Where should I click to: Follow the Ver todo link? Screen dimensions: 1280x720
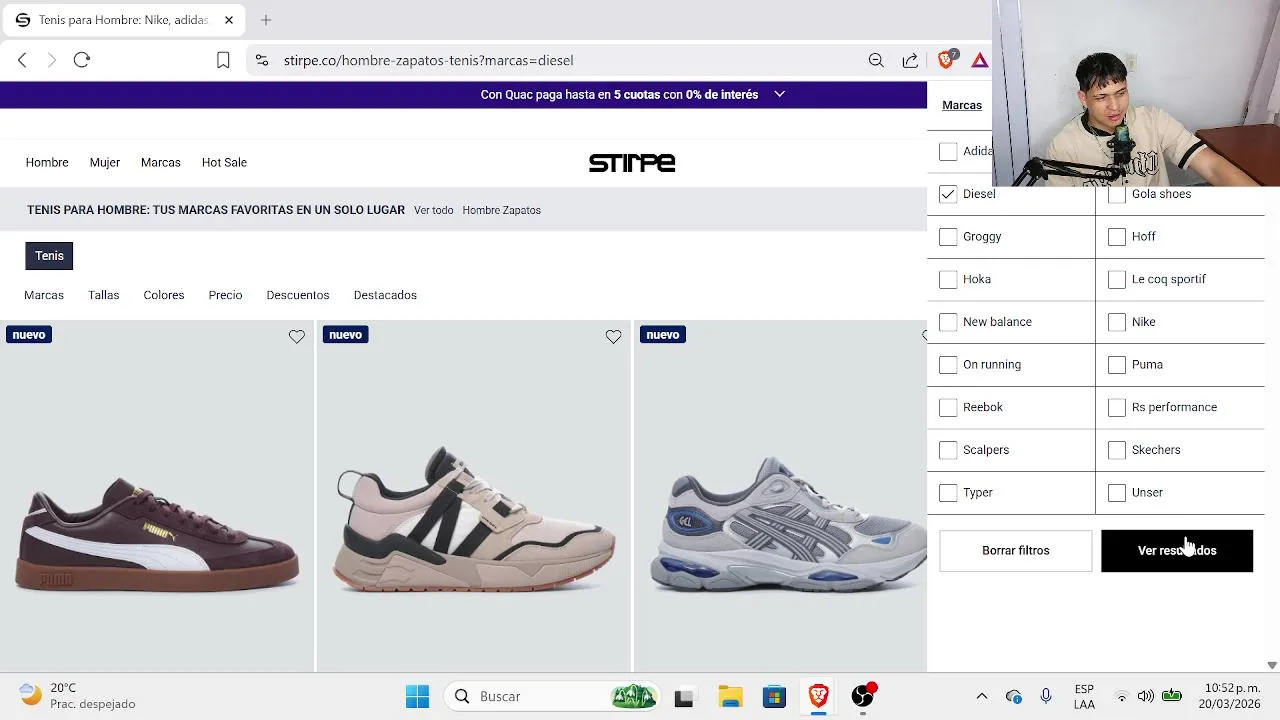[x=434, y=210]
